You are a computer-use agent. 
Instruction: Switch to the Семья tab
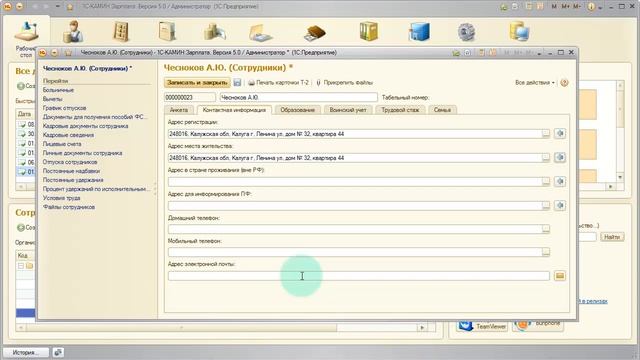(x=442, y=110)
